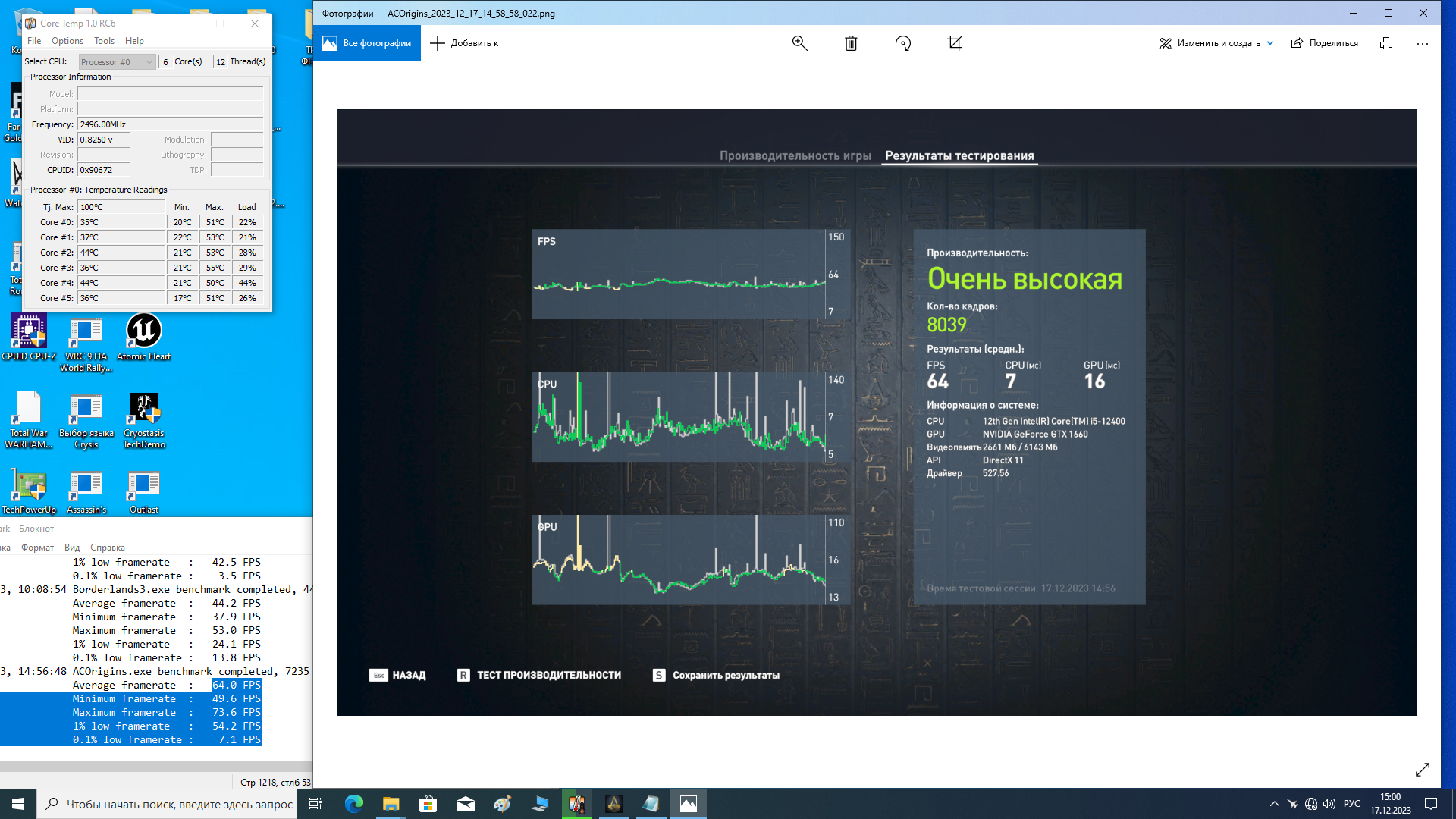Click the print icon in Photos
Screen dimensions: 1456x819
(x=1386, y=43)
